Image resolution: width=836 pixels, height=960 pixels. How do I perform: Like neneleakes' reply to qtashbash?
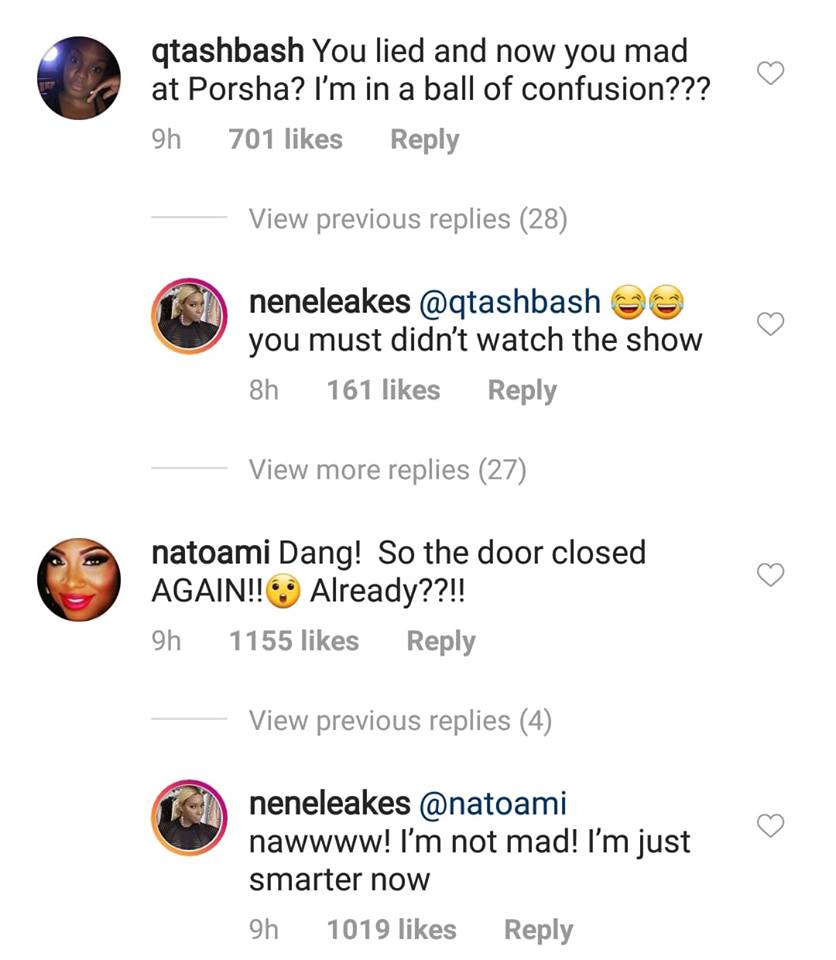pyautogui.click(x=770, y=324)
